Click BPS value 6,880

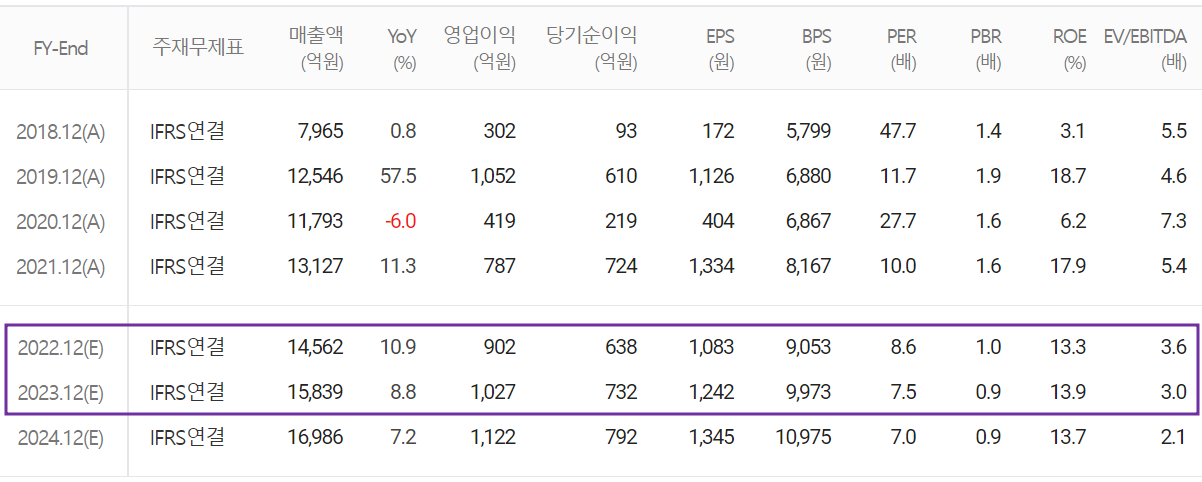808,176
